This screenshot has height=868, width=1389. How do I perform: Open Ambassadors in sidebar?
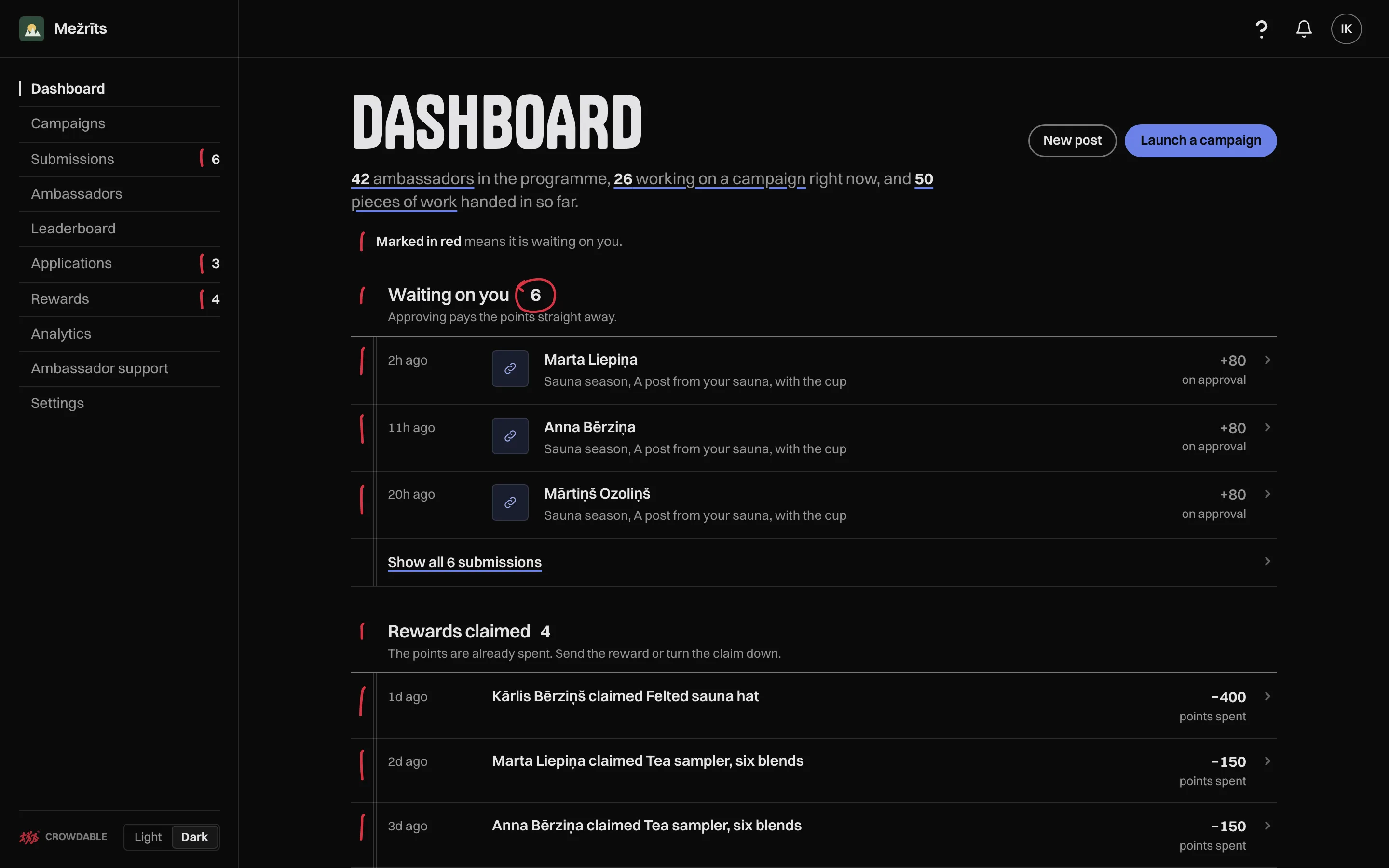tap(120, 194)
